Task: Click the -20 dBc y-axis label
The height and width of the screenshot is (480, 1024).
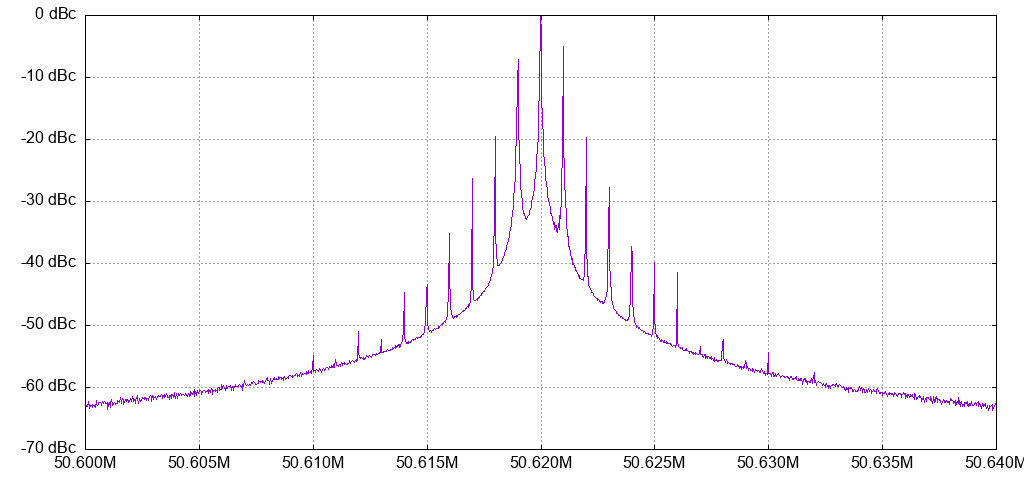Action: [49, 138]
